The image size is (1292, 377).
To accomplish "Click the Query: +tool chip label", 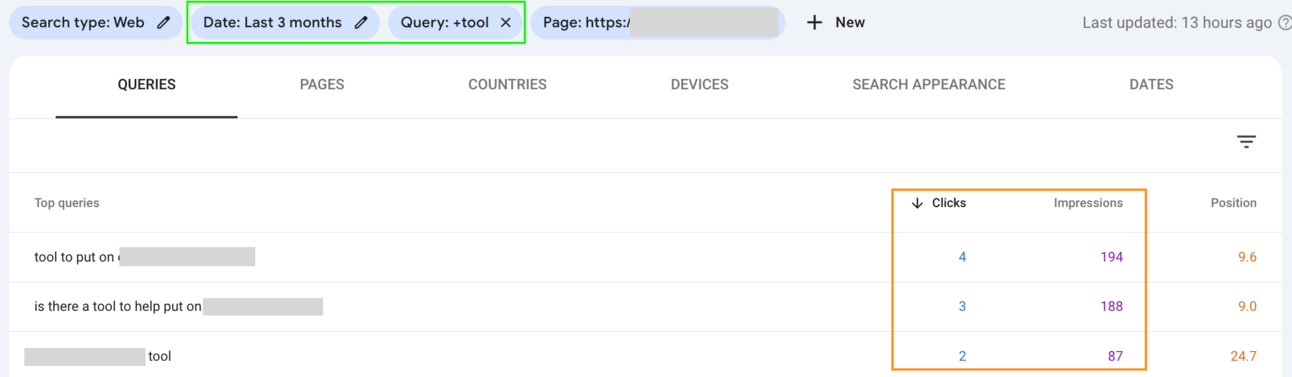I will tap(445, 22).
